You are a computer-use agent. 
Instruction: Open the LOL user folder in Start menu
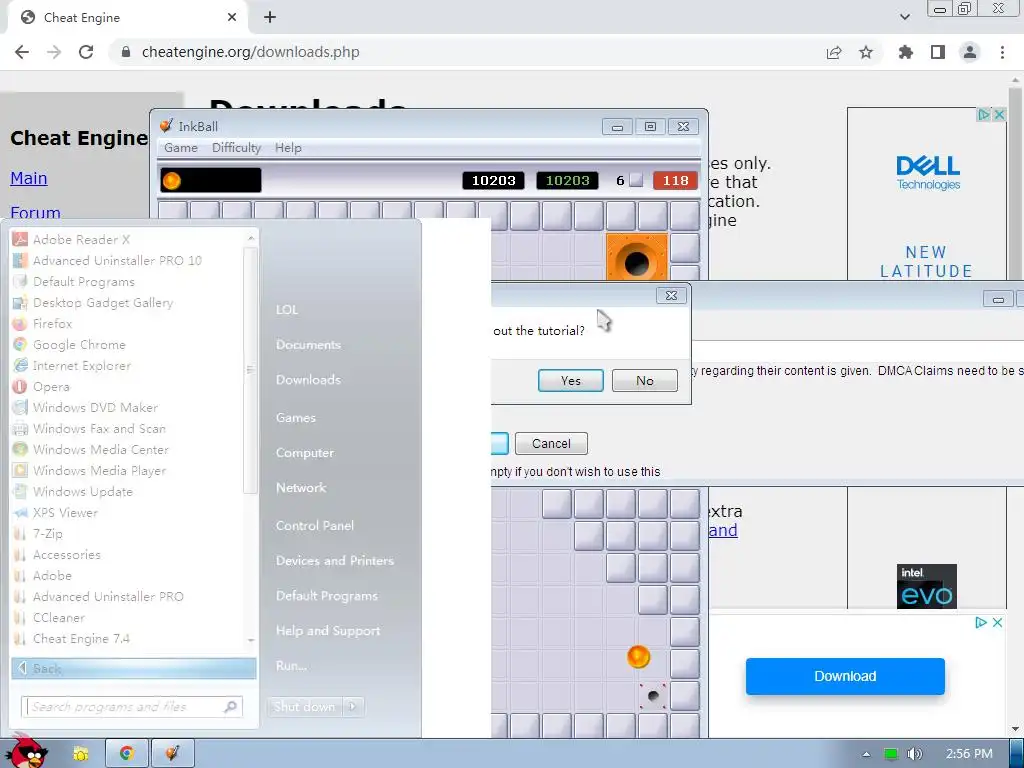287,310
